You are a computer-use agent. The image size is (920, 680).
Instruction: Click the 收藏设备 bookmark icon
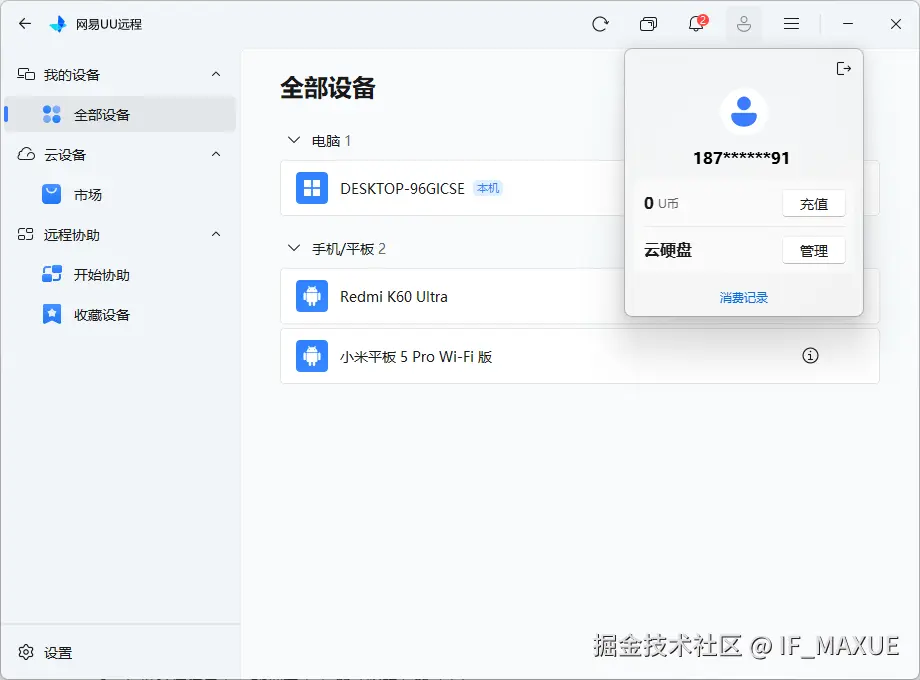52,314
